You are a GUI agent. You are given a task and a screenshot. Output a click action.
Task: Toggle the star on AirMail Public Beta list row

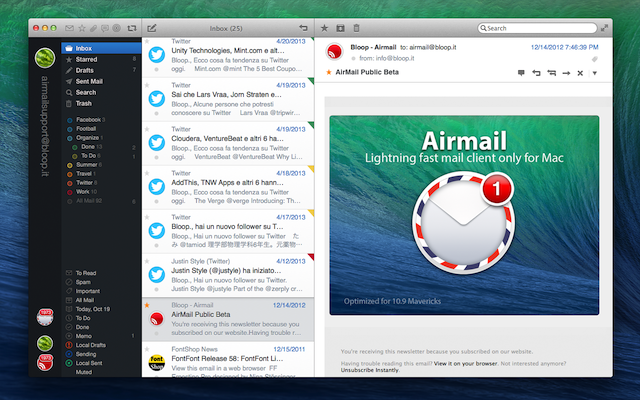click(147, 305)
